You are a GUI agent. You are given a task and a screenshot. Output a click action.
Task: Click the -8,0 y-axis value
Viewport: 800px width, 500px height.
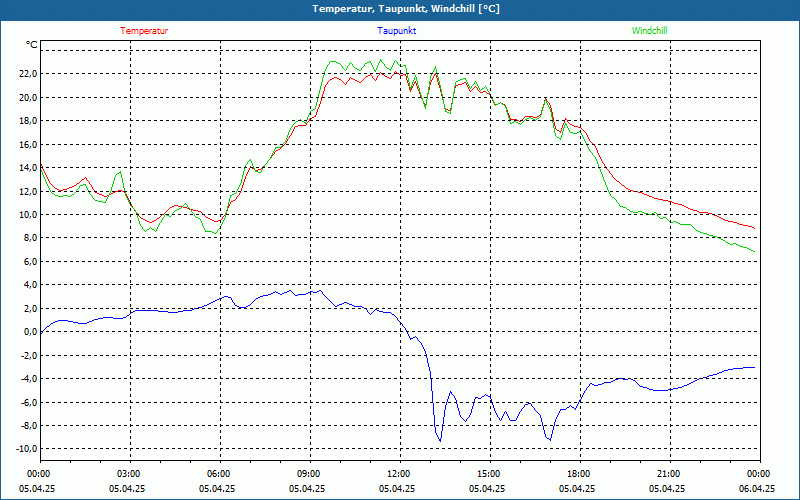(29, 426)
